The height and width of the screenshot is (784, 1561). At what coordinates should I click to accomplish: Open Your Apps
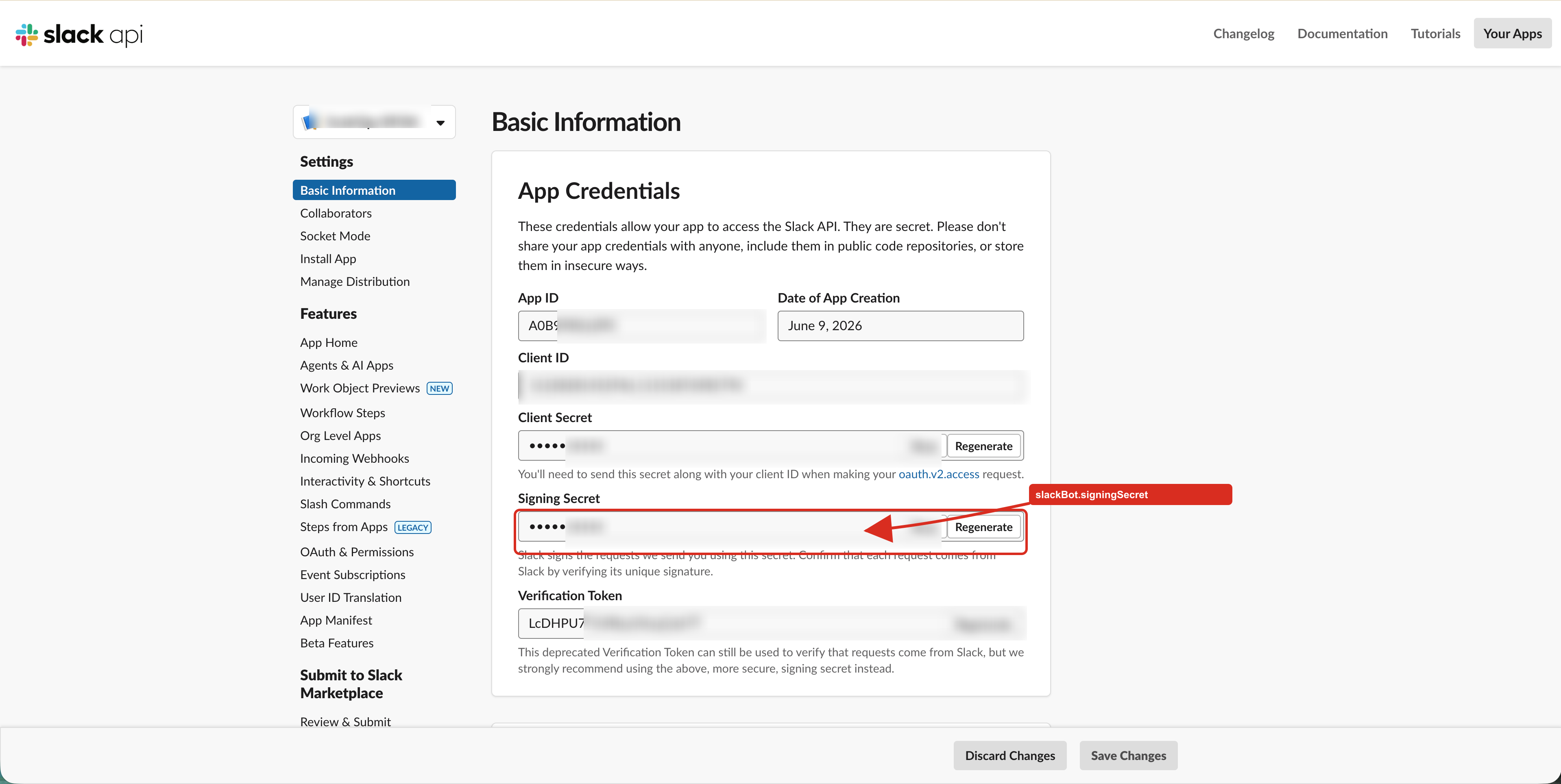[x=1513, y=33]
